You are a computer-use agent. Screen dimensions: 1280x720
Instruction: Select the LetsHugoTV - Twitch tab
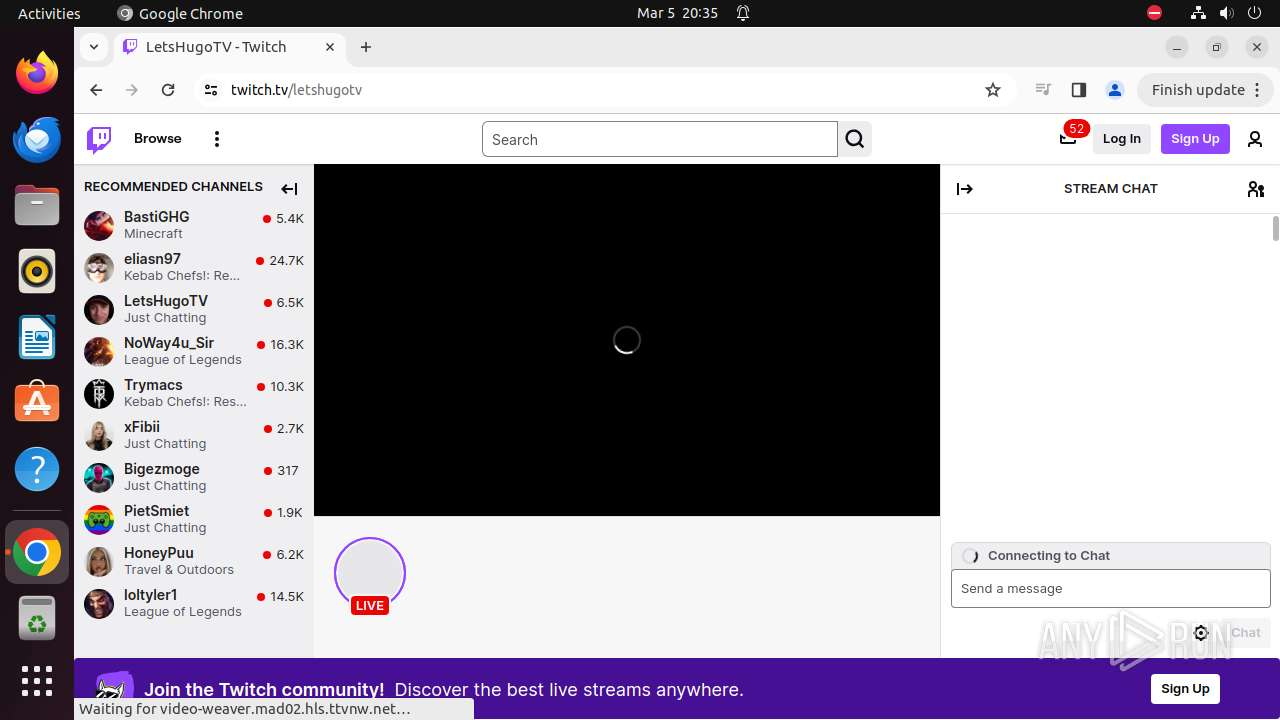coord(229,47)
